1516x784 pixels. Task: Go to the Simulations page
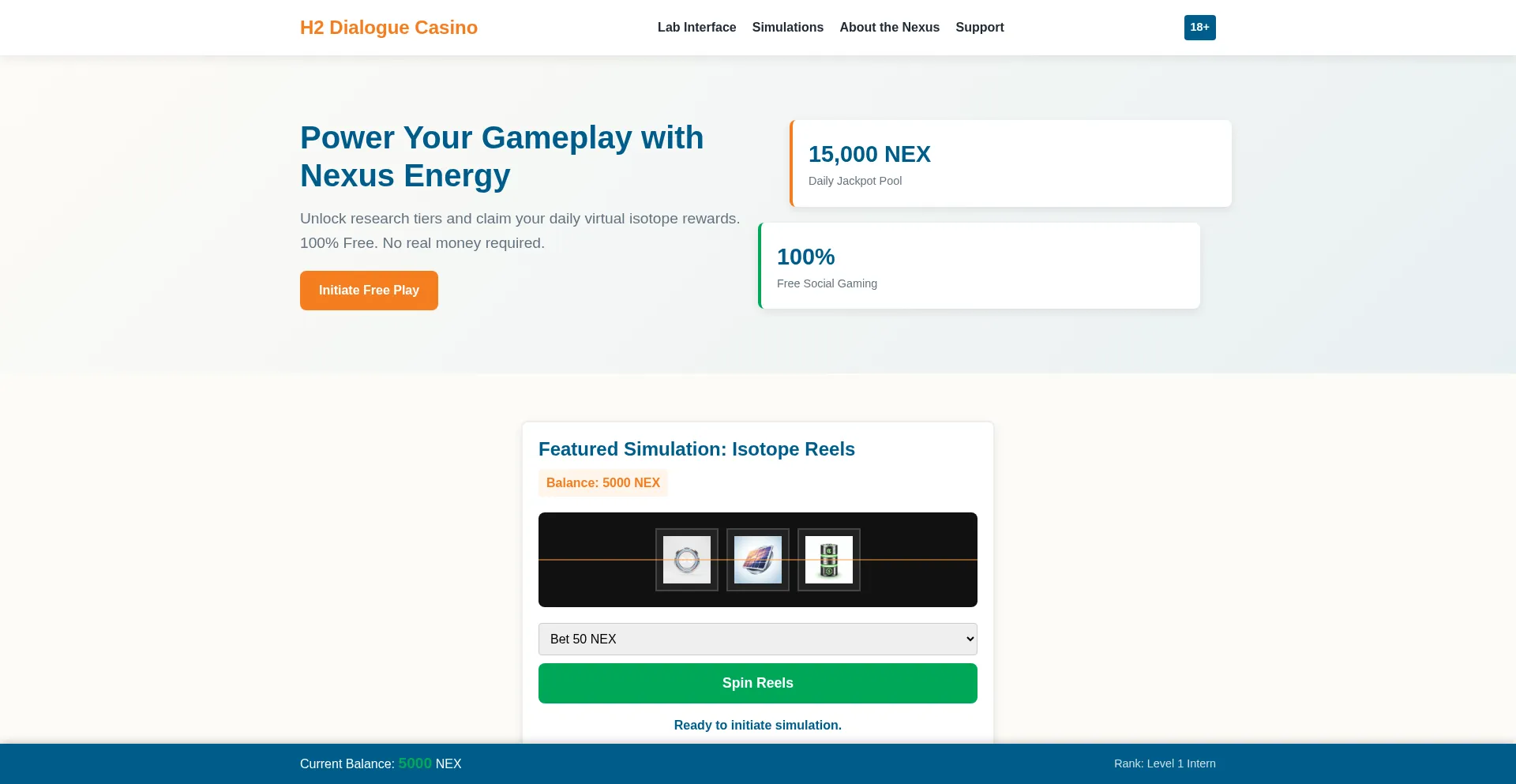(x=788, y=28)
